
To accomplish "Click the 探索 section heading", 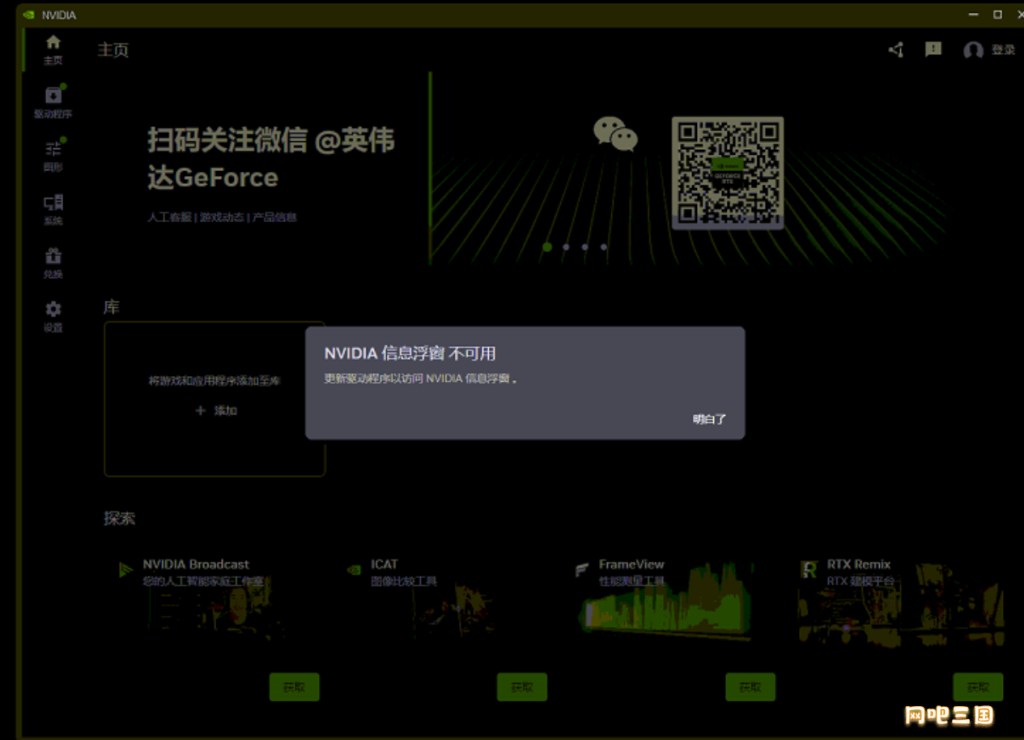I will point(120,519).
